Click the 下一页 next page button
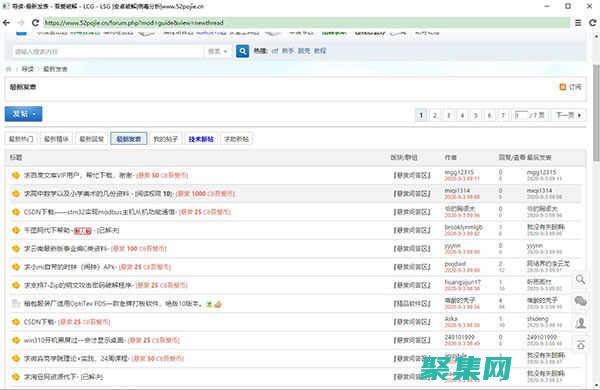Image resolution: width=600 pixels, height=390 pixels. click(x=568, y=115)
